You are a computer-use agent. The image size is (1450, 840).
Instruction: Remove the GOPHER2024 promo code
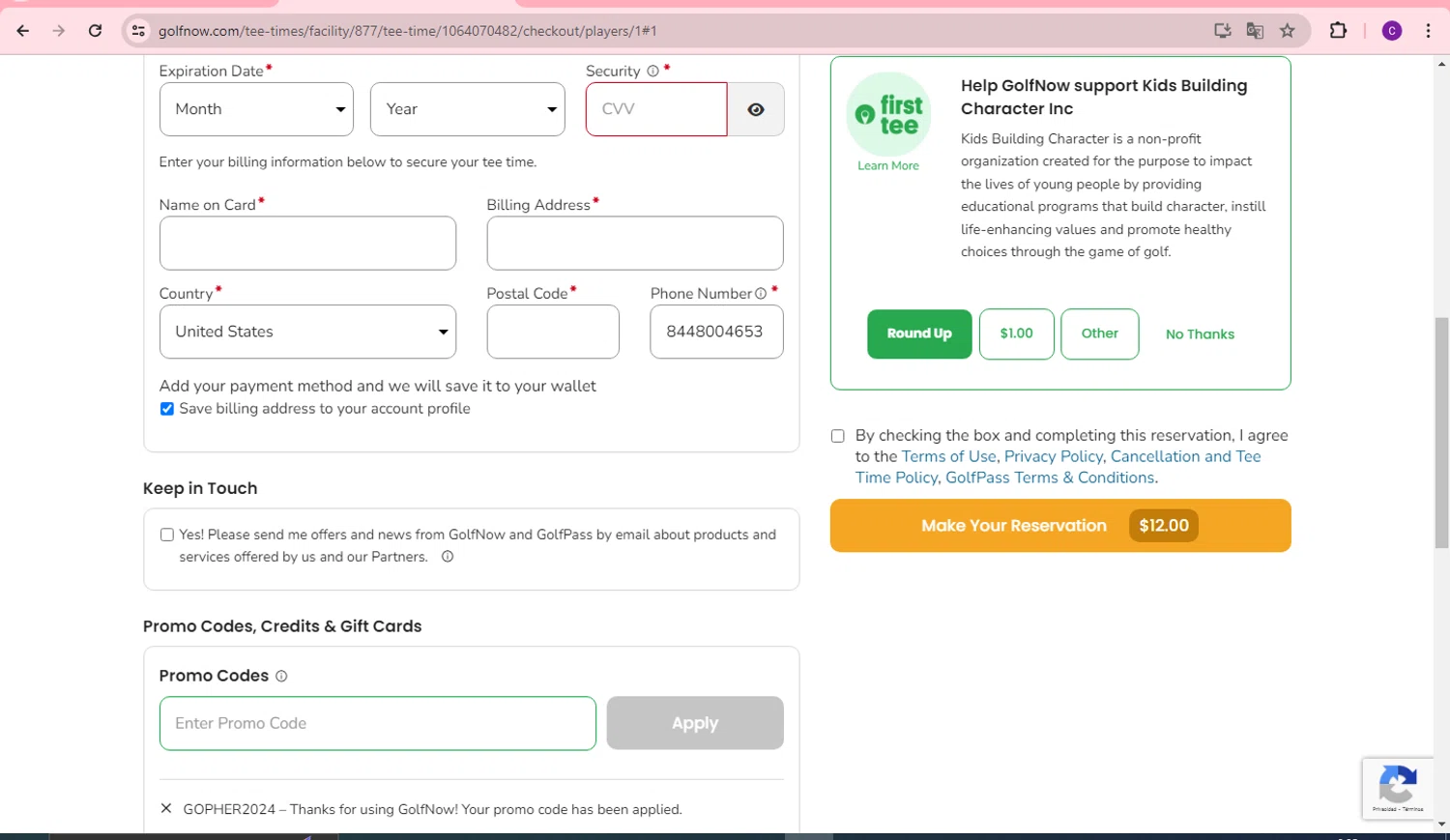(166, 809)
